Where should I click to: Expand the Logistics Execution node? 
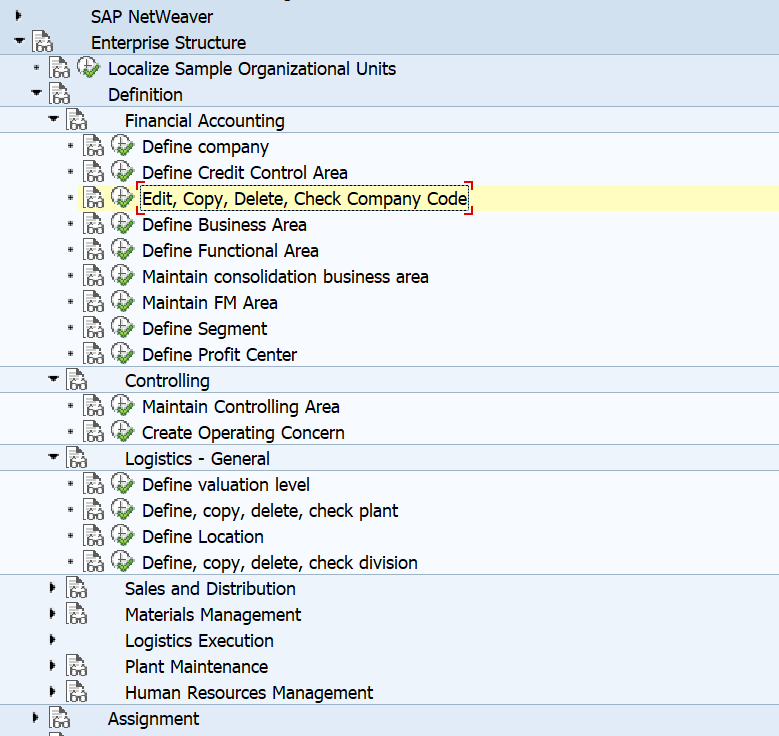pos(53,640)
